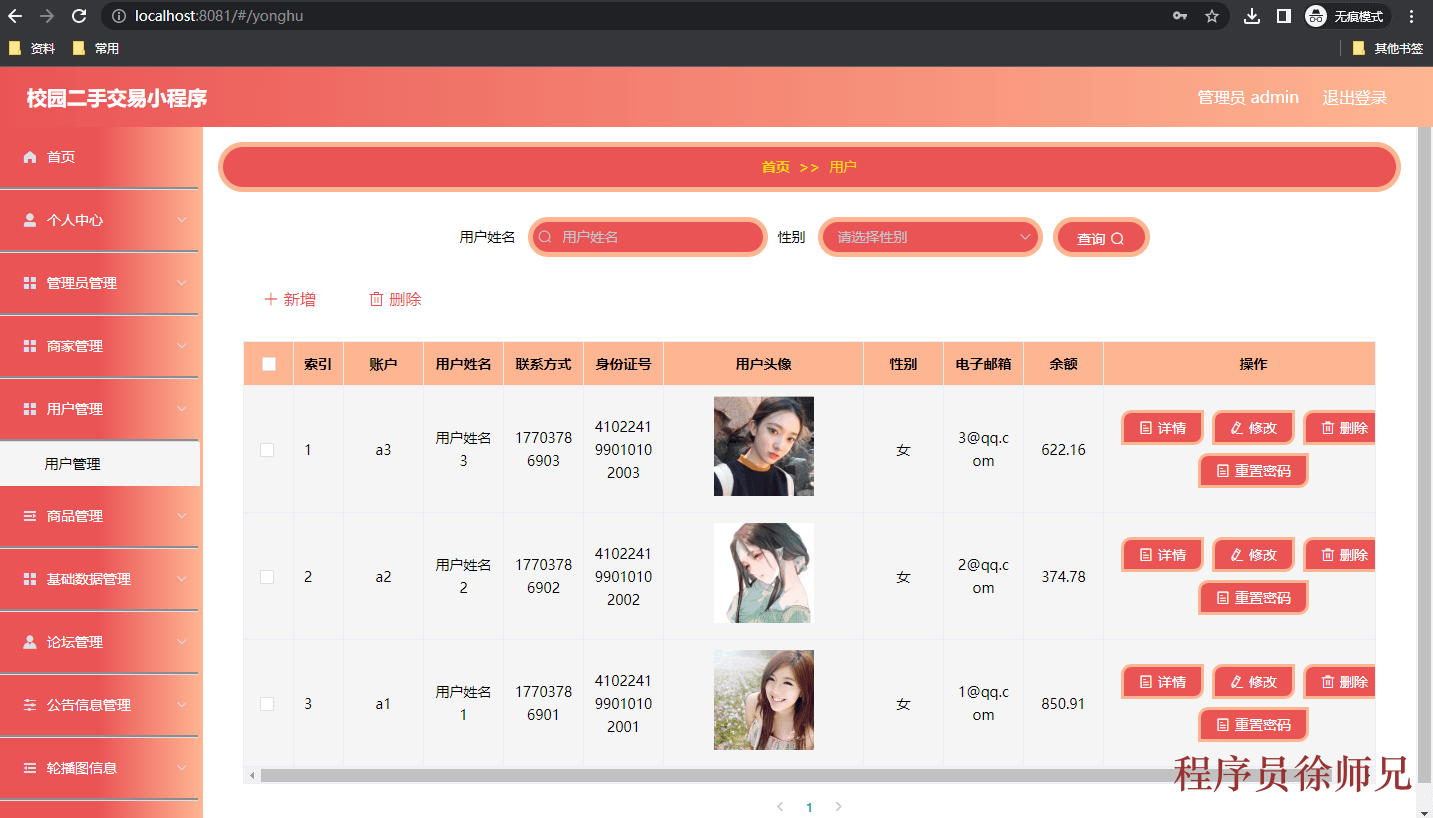This screenshot has width=1433, height=818.
Task: Click the trash icon beside 删除 above the table
Action: (376, 298)
